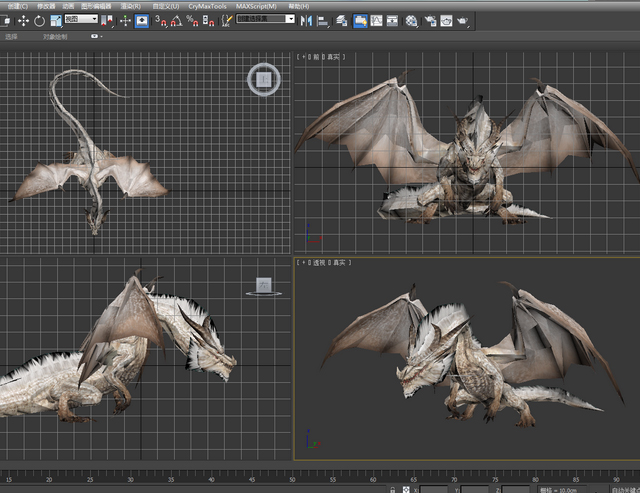Activate the Select and Rotate tool
Viewport: 640px width, 493px height.
coord(39,20)
